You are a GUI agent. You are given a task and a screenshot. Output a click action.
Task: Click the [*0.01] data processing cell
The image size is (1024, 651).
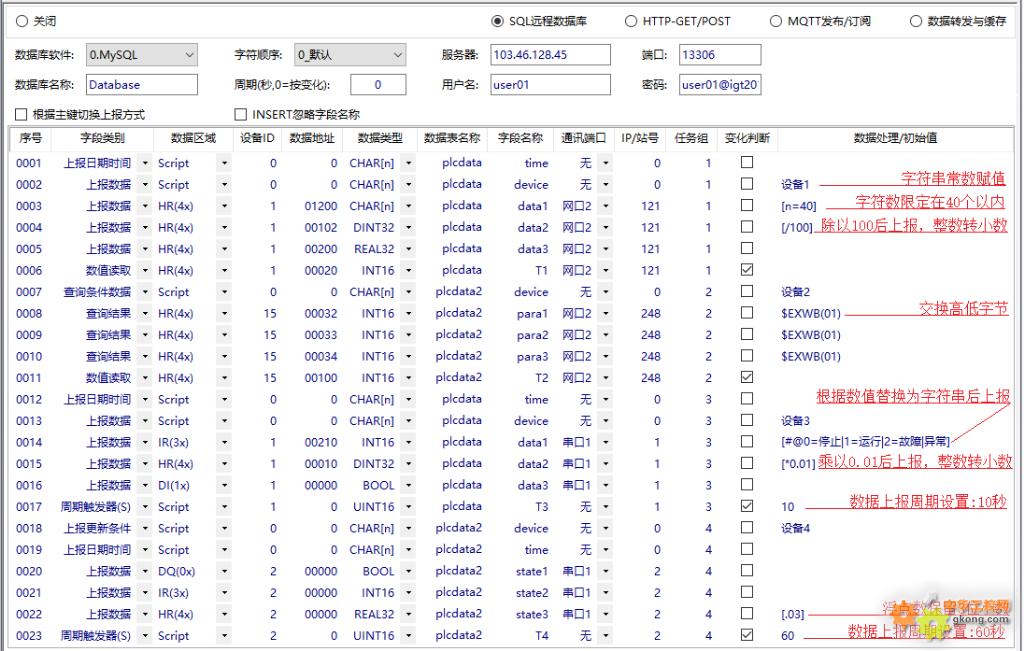tap(798, 464)
